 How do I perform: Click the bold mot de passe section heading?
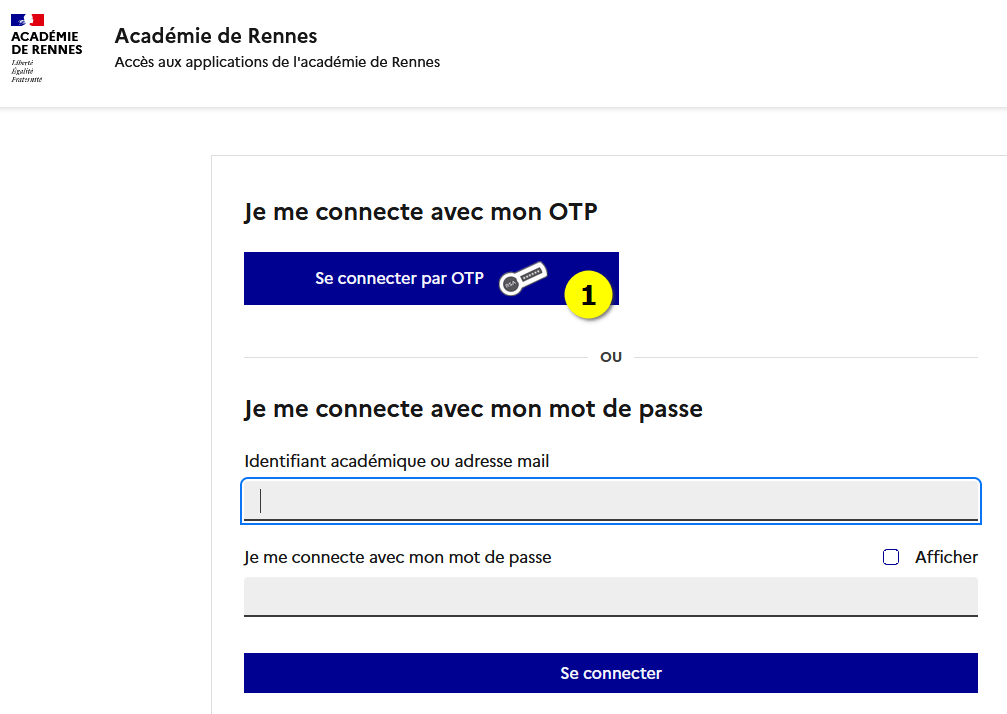pyautogui.click(x=473, y=409)
